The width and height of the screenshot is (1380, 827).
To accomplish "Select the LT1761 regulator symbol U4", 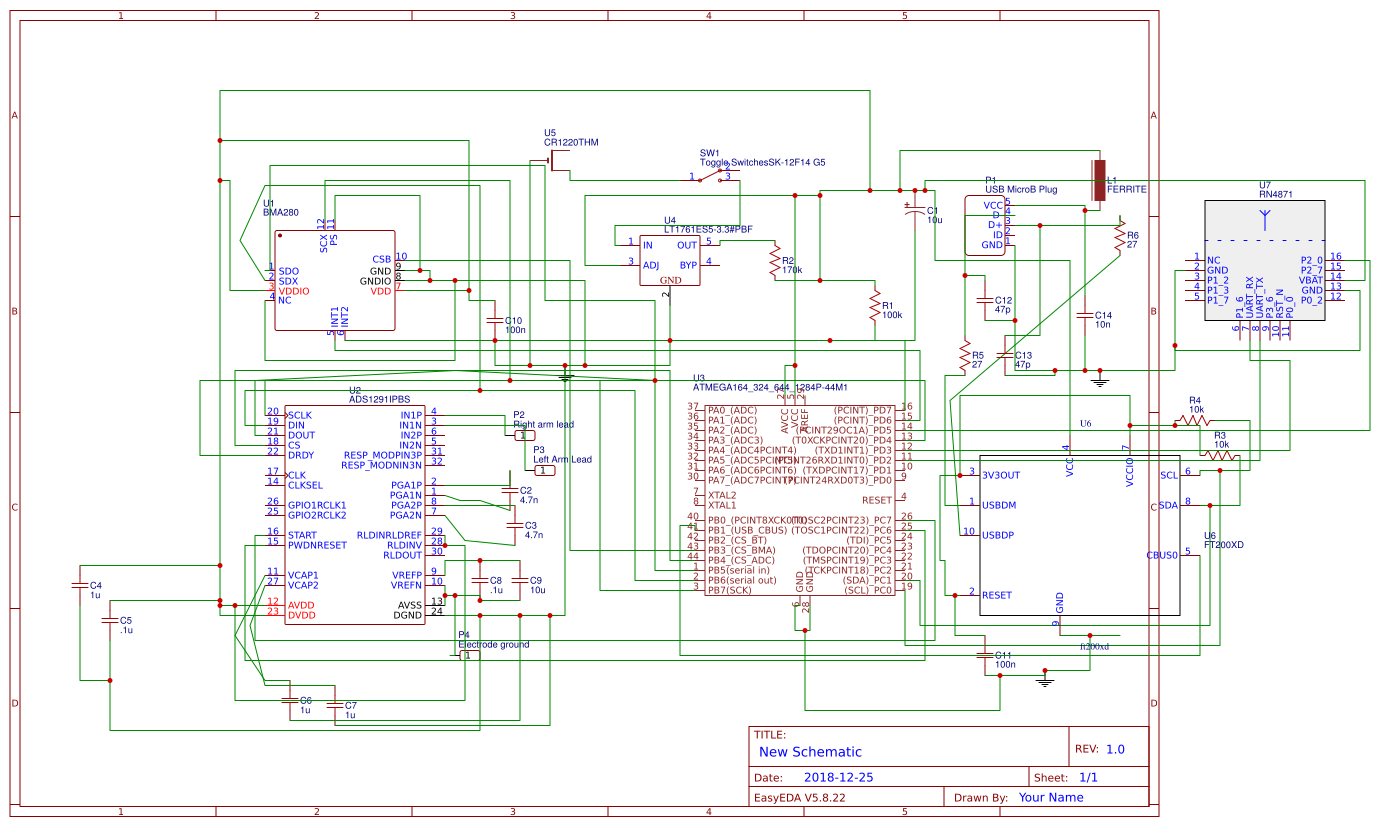I will (670, 260).
